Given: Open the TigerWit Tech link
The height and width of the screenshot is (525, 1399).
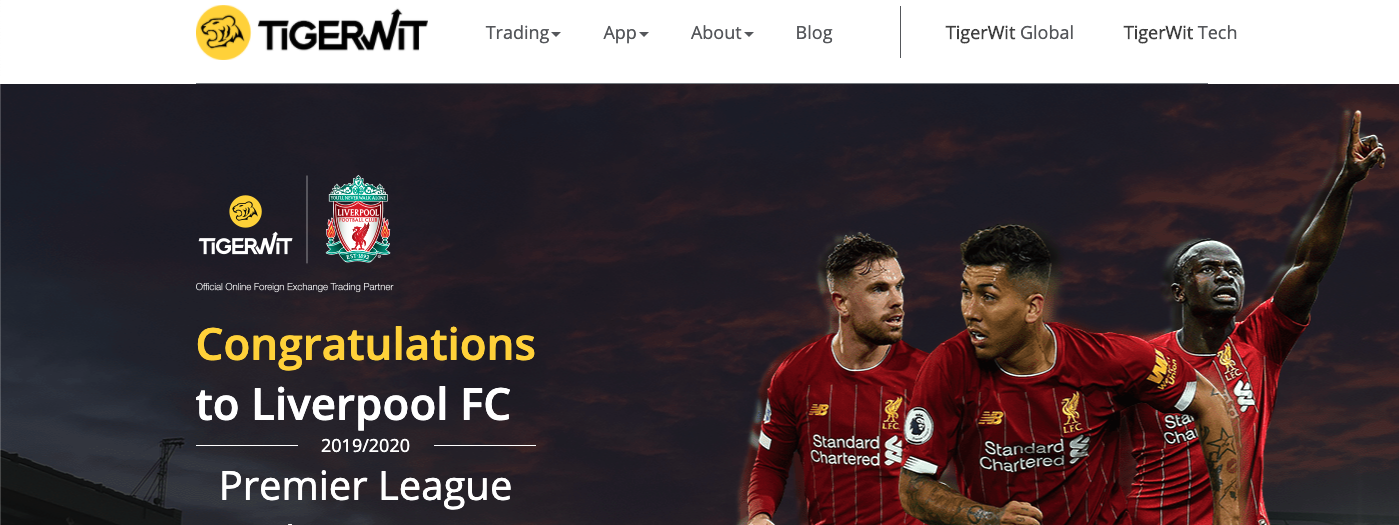Looking at the screenshot, I should tap(1180, 33).
